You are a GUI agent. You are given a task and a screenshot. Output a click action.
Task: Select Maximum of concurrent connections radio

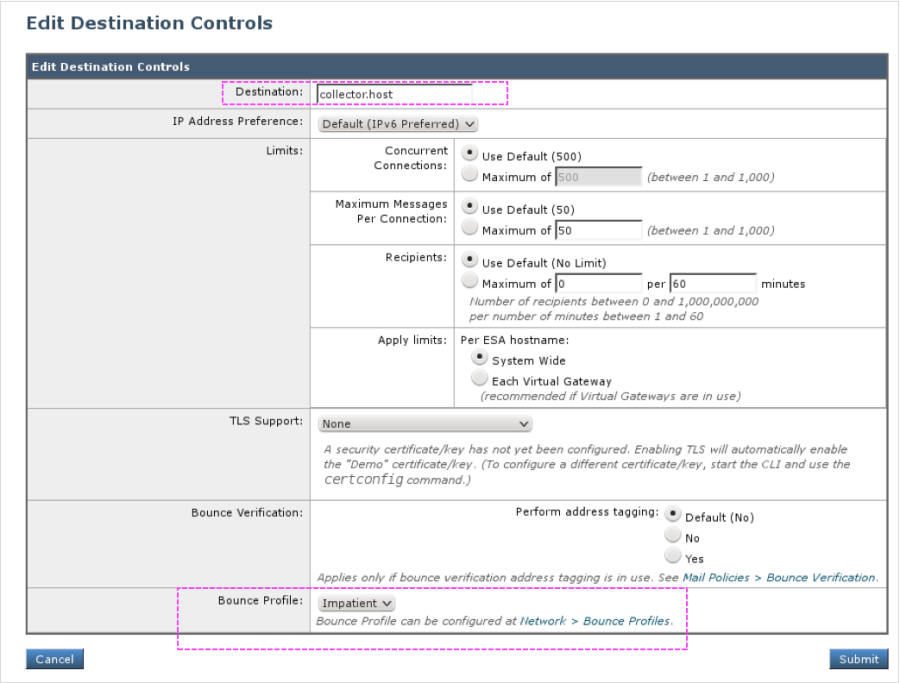click(469, 176)
